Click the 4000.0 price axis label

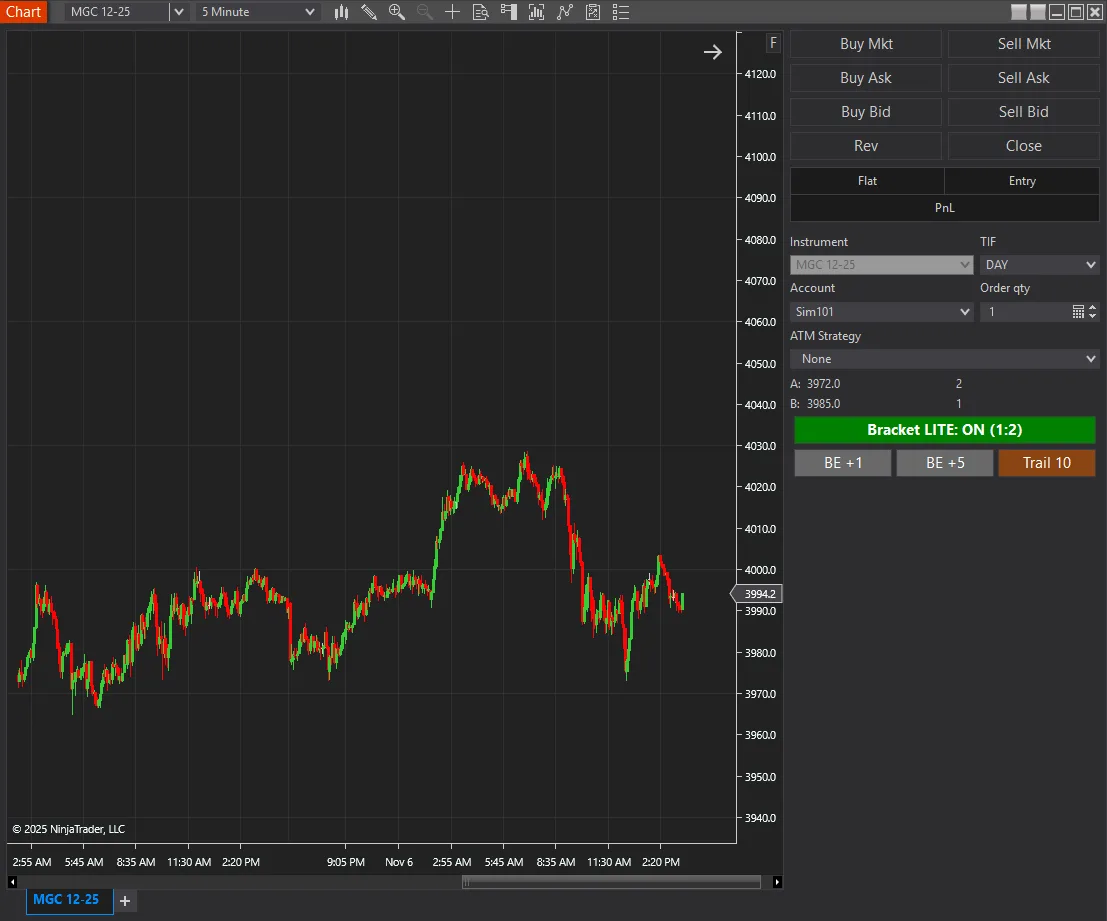coord(760,570)
